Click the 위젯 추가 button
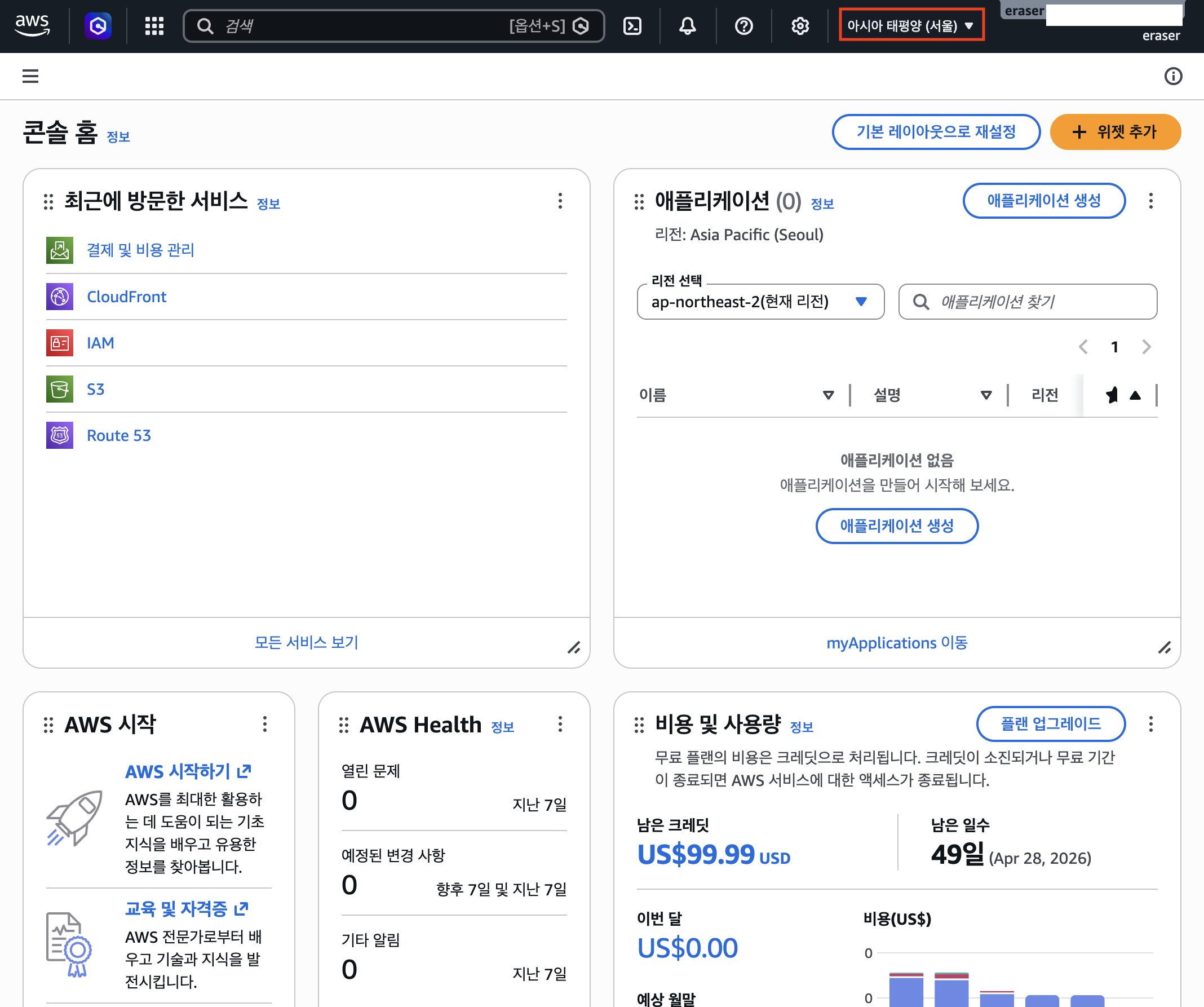Image resolution: width=1204 pixels, height=1007 pixels. (x=1114, y=132)
